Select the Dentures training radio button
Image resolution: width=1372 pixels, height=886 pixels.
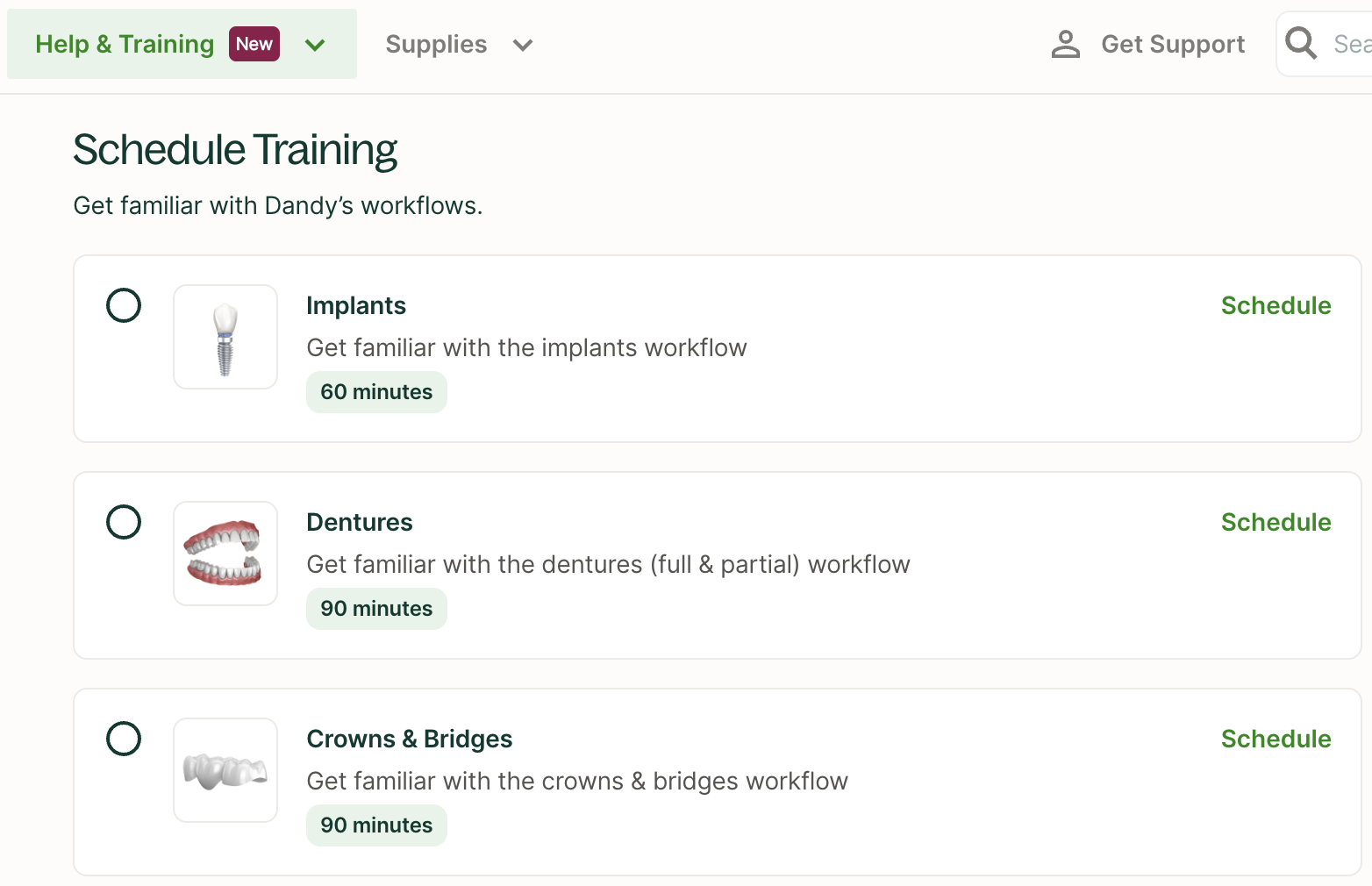pos(124,522)
